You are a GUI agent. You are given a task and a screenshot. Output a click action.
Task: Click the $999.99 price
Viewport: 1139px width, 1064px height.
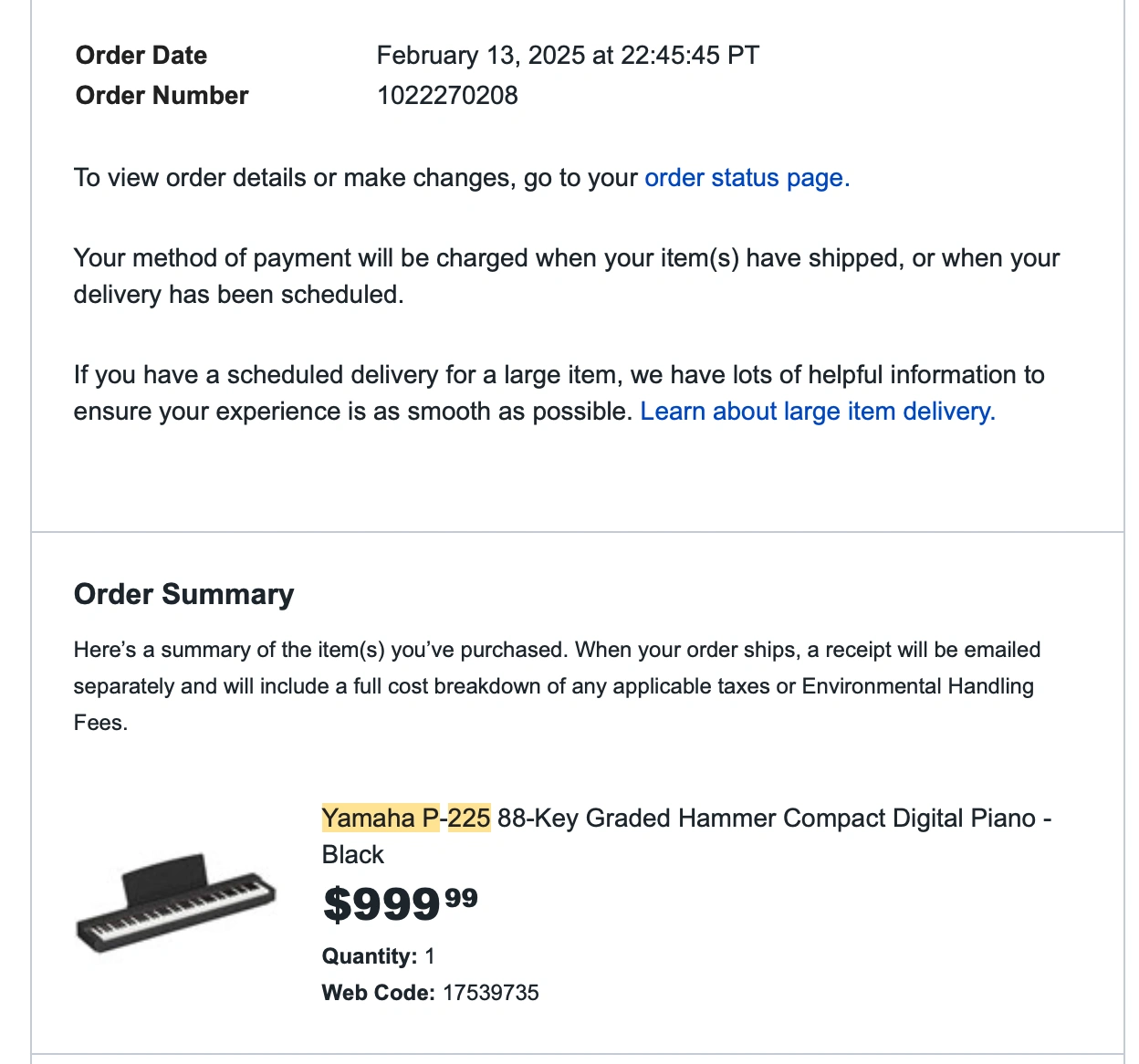pos(400,903)
